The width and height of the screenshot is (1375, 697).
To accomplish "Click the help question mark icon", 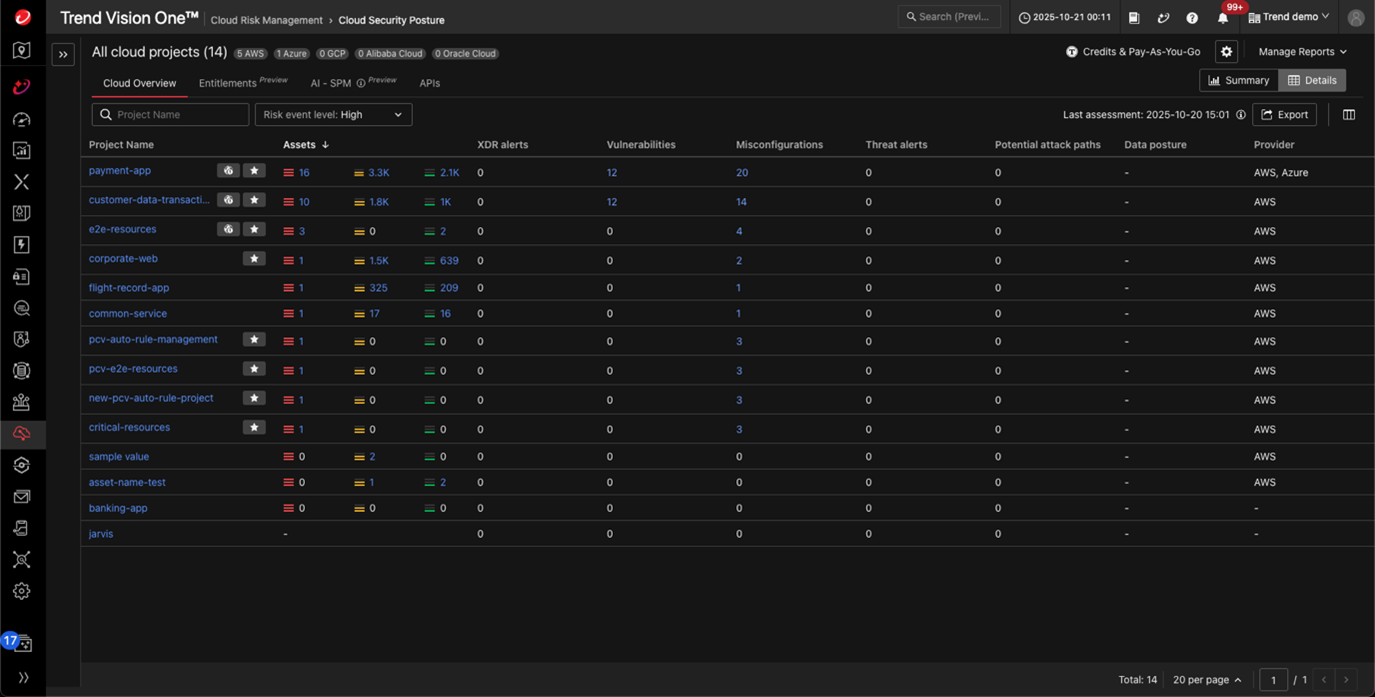I will point(1192,18).
